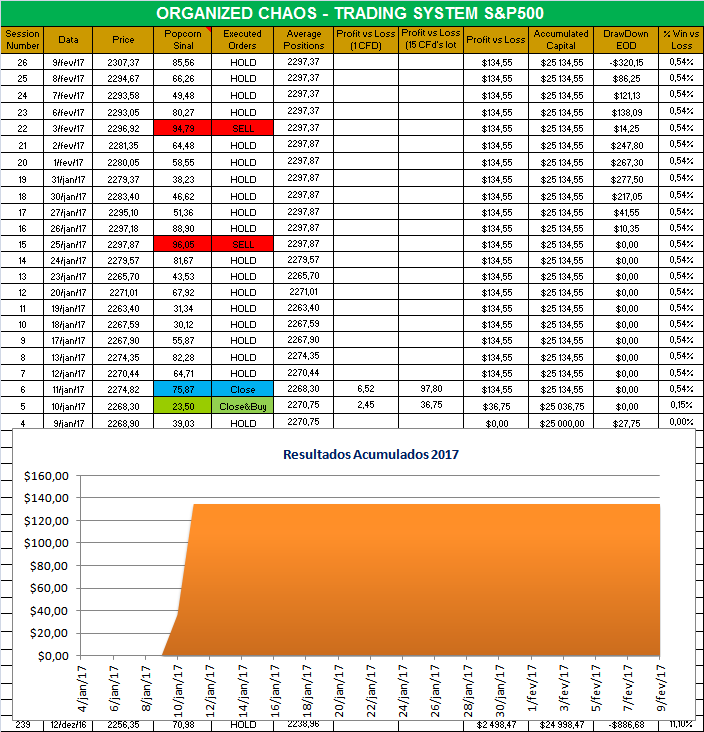Click the 9/fev/17 chart axis label
This screenshot has height=732, width=704.
(x=660, y=689)
